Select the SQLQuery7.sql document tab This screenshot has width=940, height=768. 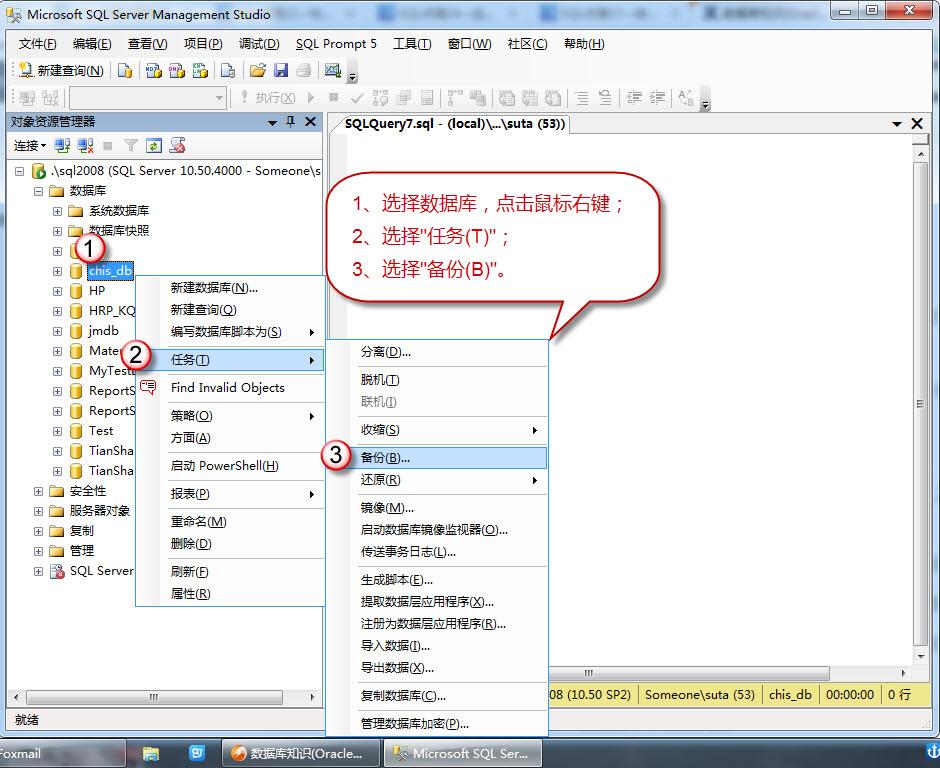pyautogui.click(x=454, y=124)
